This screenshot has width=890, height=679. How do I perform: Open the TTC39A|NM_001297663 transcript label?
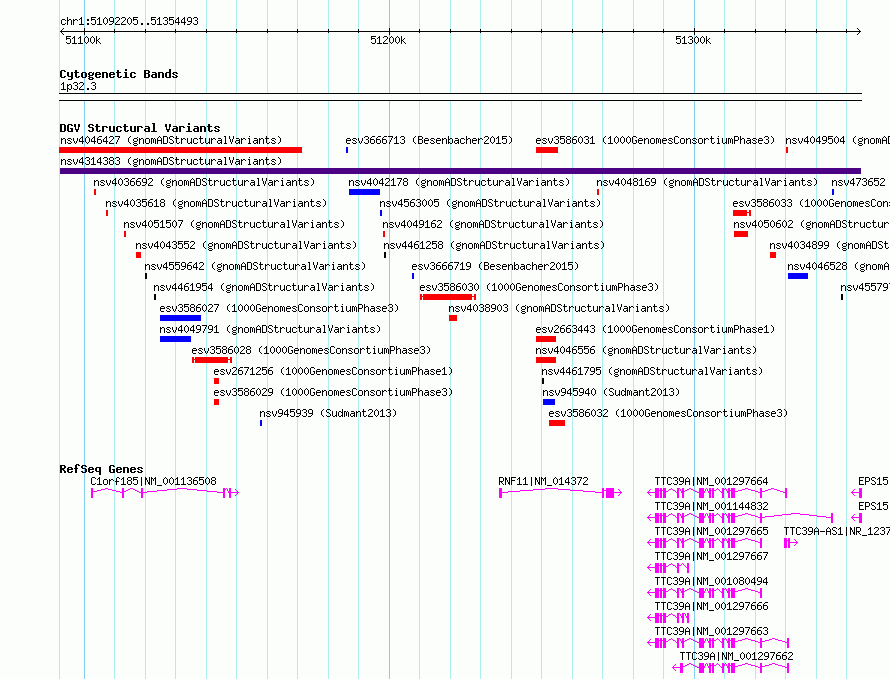(x=711, y=631)
